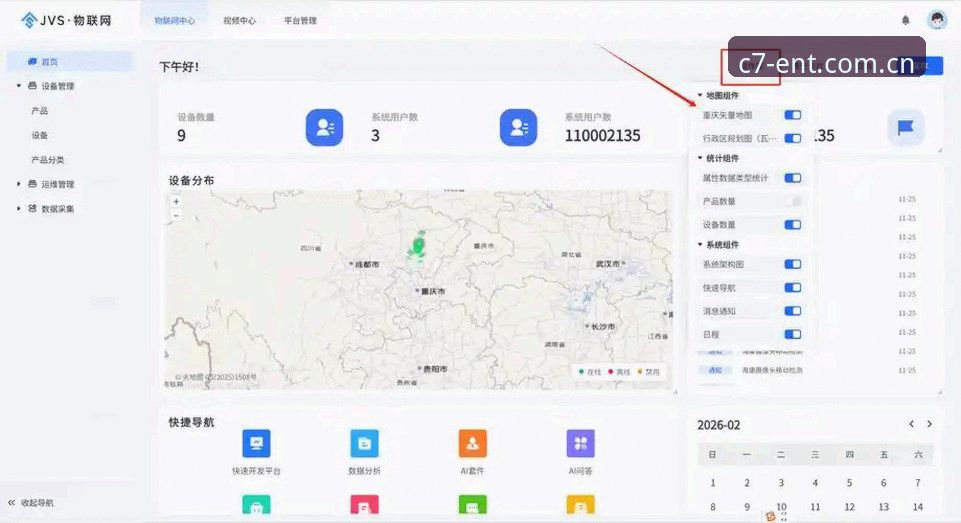Viewport: 961px width, 523px height.
Task: Click the 设备管理 sidebar icon
Action: coord(32,86)
